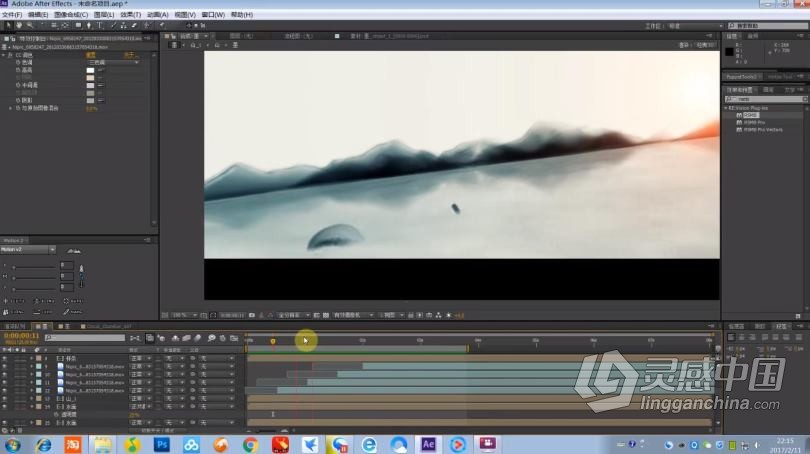The height and width of the screenshot is (454, 810).
Task: Open the 图像合成(C) menu
Action: pos(71,15)
